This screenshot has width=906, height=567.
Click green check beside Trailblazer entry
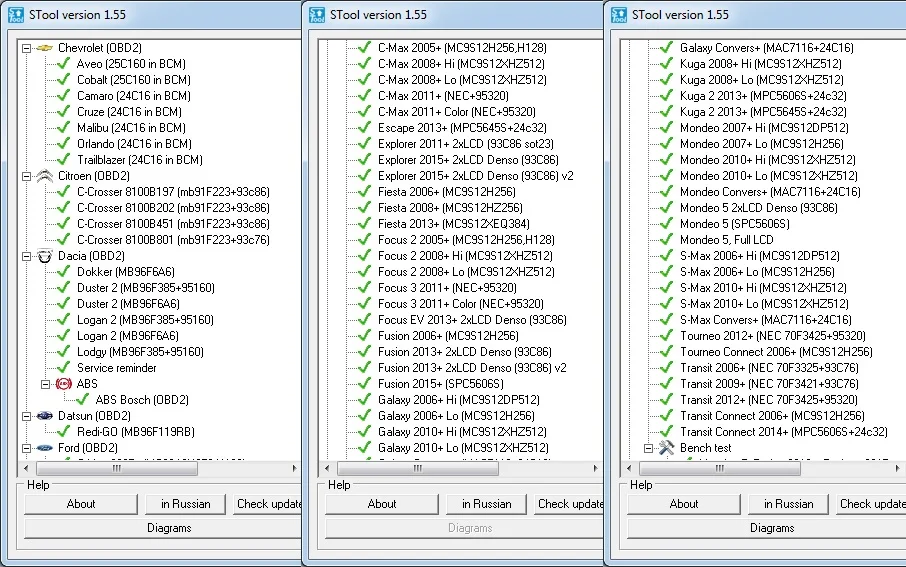tap(64, 160)
